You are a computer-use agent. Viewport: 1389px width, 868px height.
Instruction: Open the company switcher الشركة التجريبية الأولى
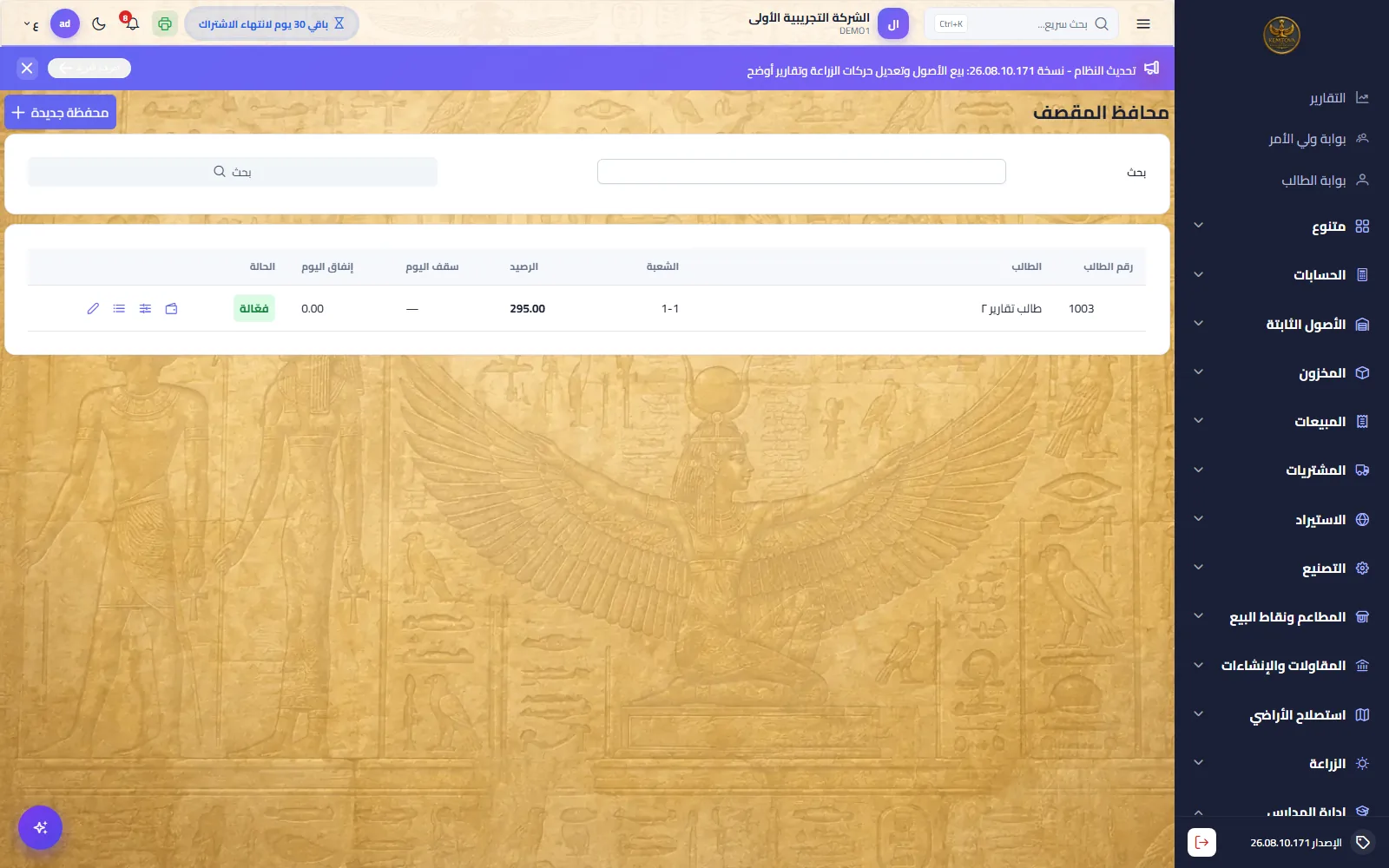coord(828,23)
